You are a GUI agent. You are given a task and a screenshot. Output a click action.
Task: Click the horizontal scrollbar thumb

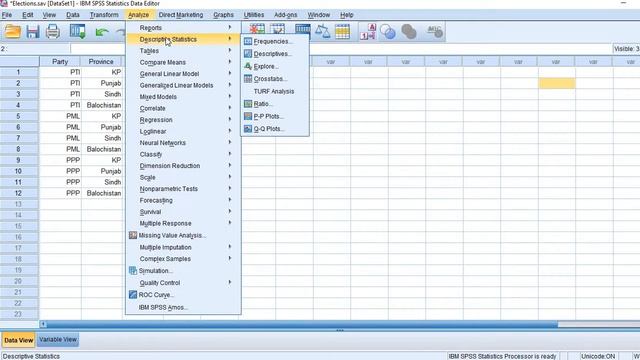pos(302,324)
